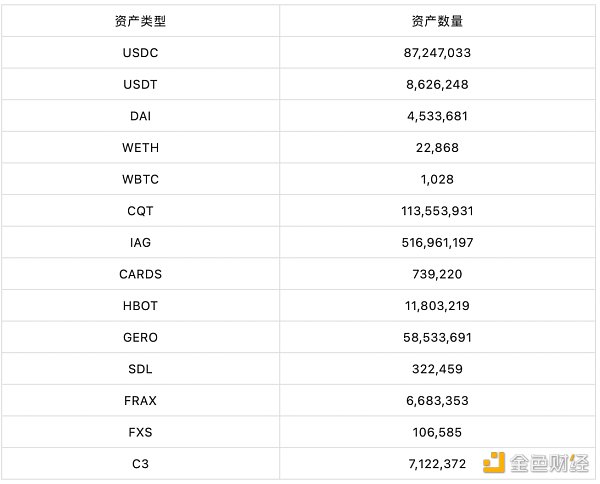
Task: Click the USDC asset cell
Action: 140,53
